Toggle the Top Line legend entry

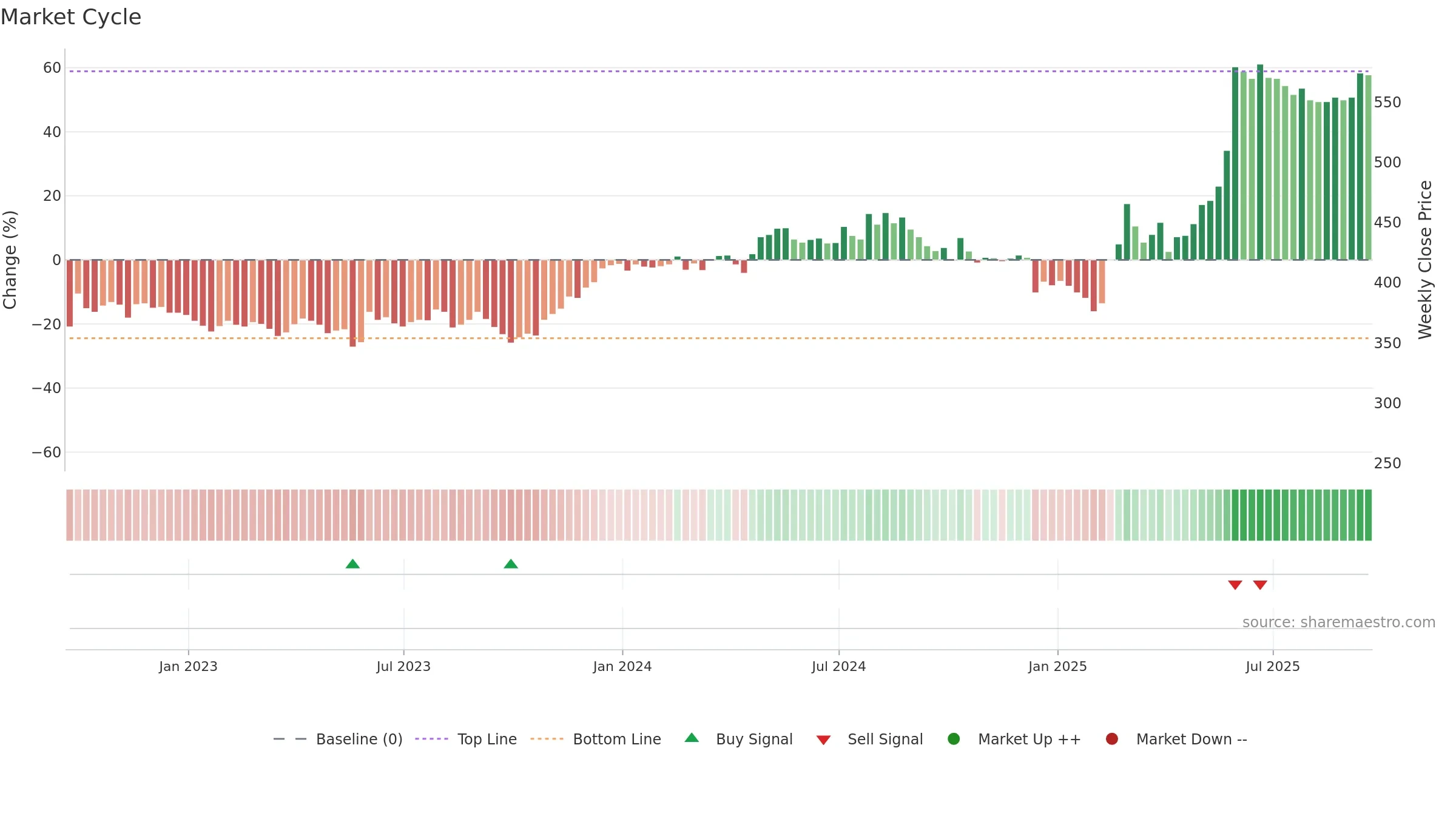(466, 739)
